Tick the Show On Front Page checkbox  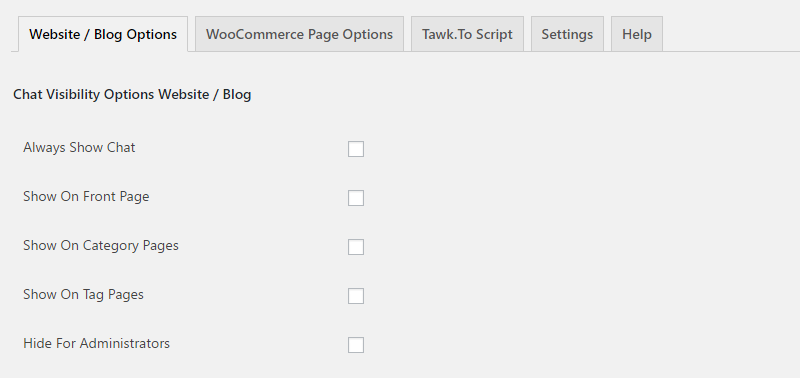coord(356,198)
